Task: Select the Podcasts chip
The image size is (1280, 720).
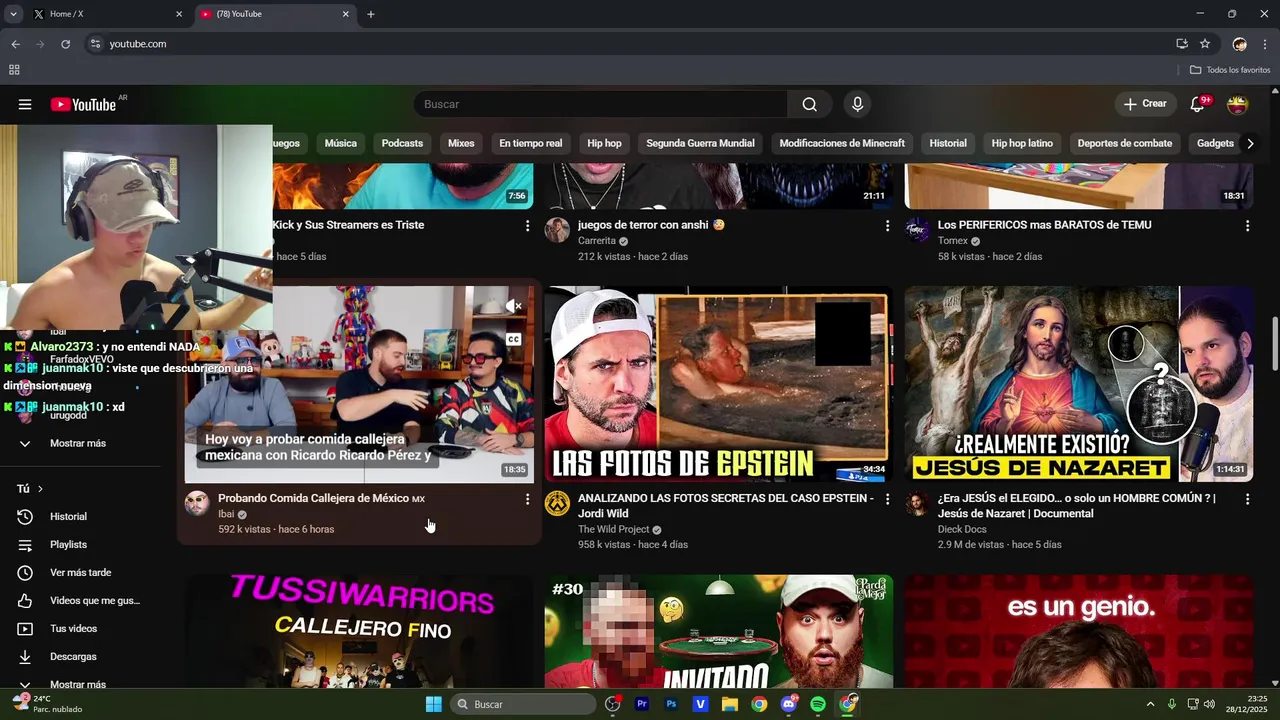Action: pos(402,143)
